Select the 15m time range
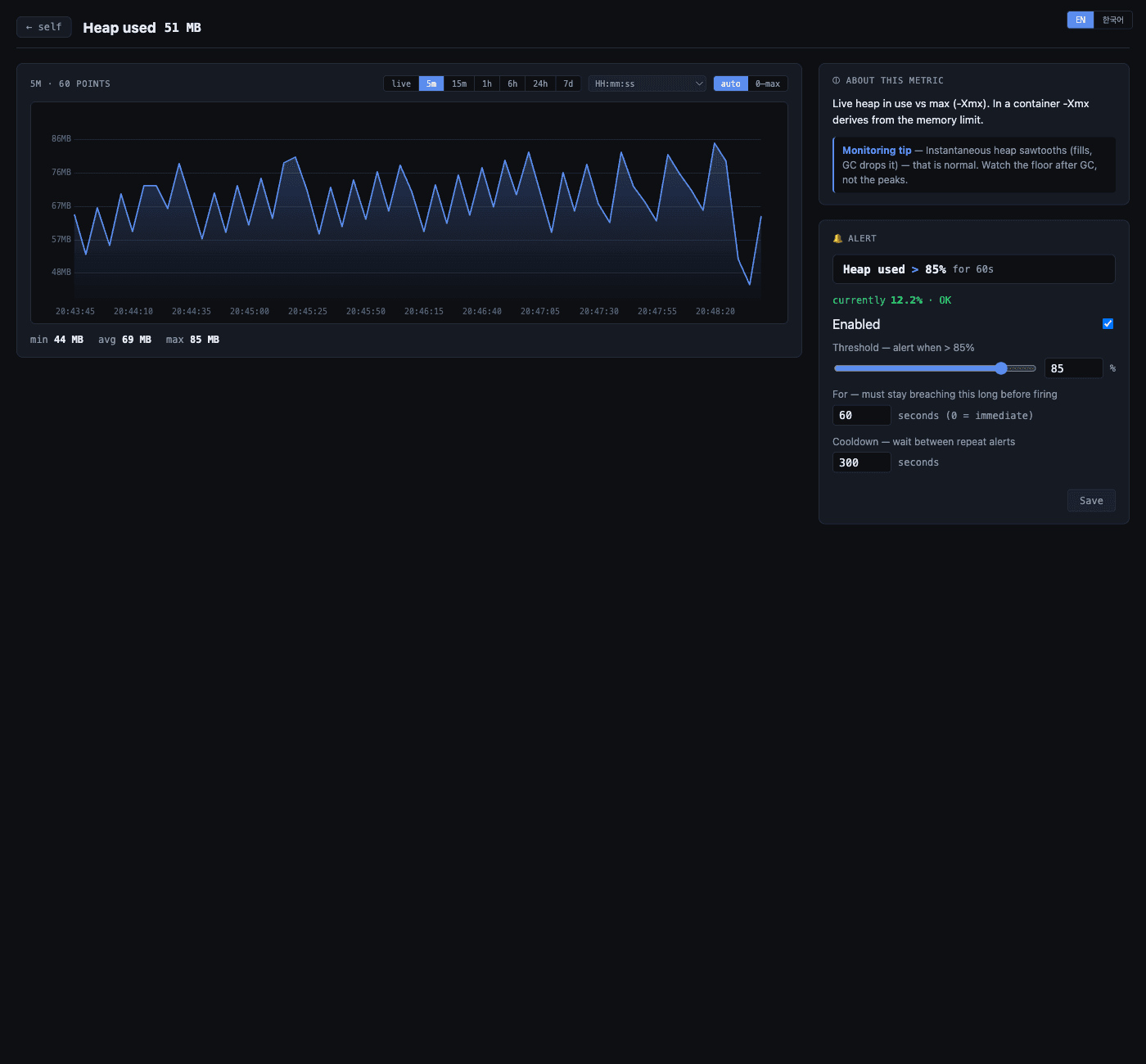Image resolution: width=1146 pixels, height=1064 pixels. (459, 83)
